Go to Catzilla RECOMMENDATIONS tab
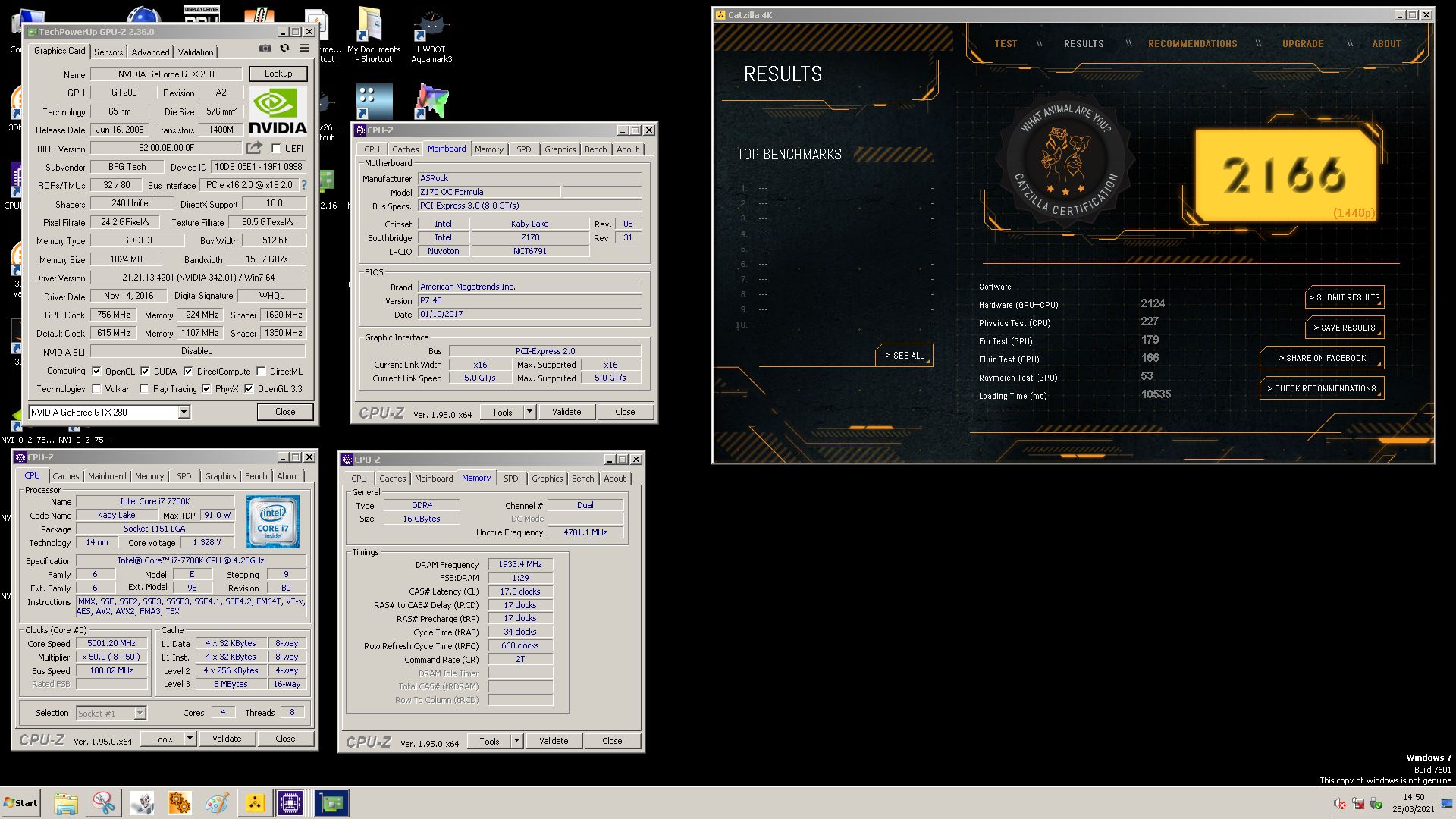Viewport: 1456px width, 819px height. (1192, 44)
